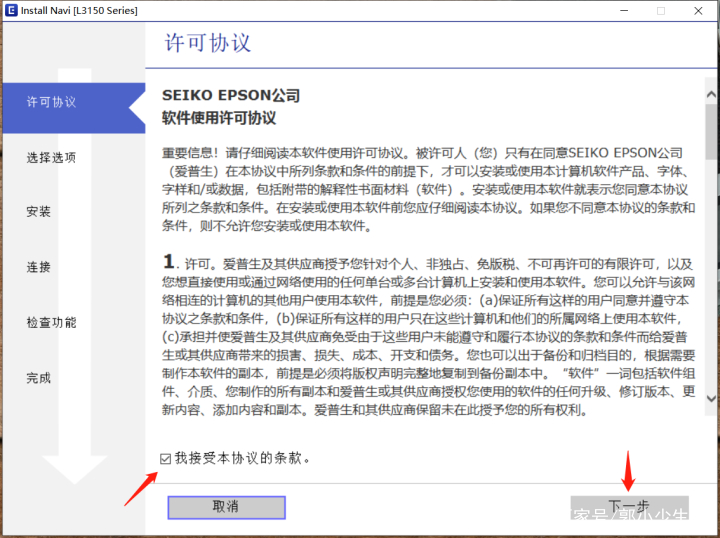Select the 连接 step in sidebar
This screenshot has width=720, height=538.
tap(39, 267)
